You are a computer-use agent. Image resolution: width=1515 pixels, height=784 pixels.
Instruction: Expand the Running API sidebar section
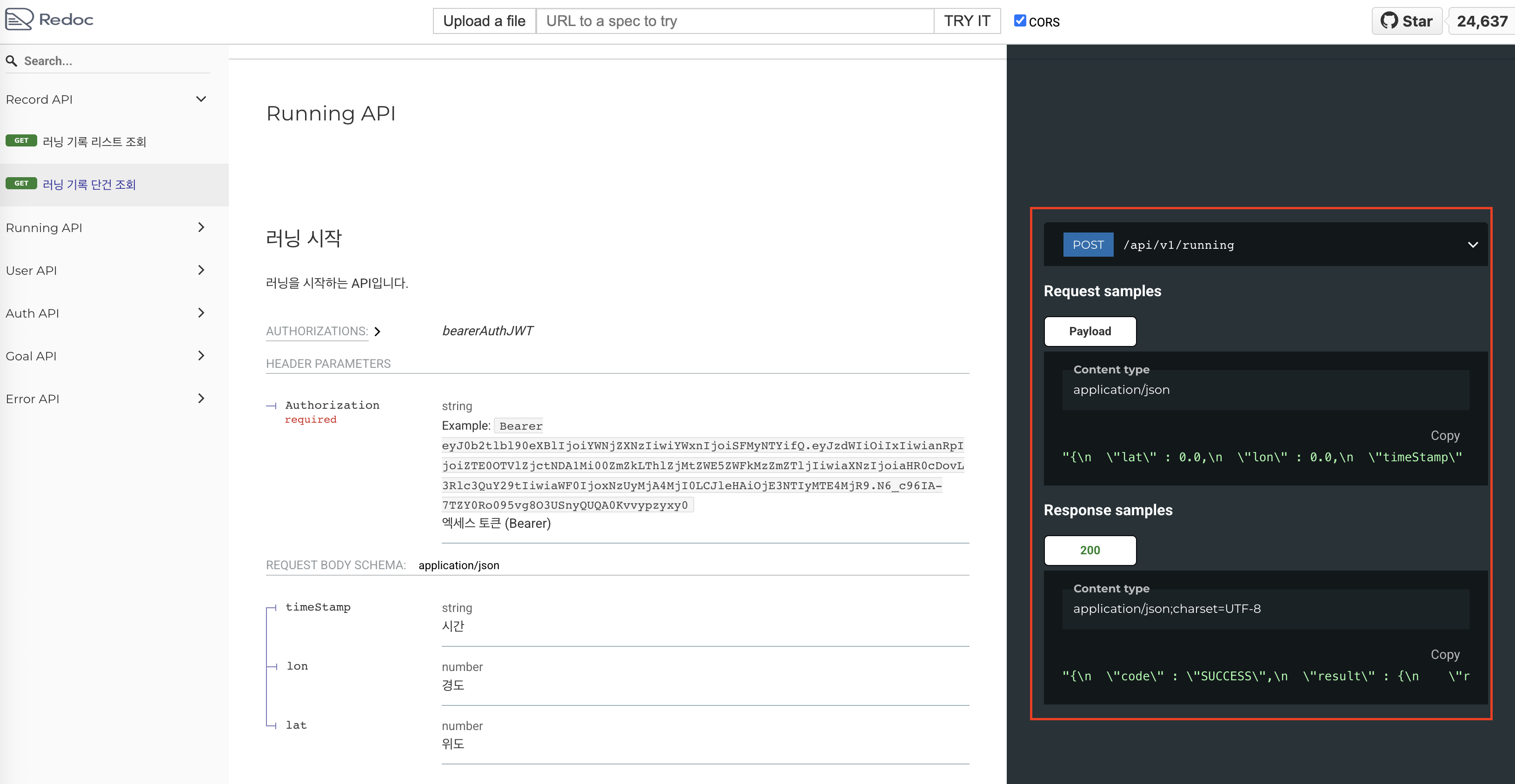click(x=114, y=227)
